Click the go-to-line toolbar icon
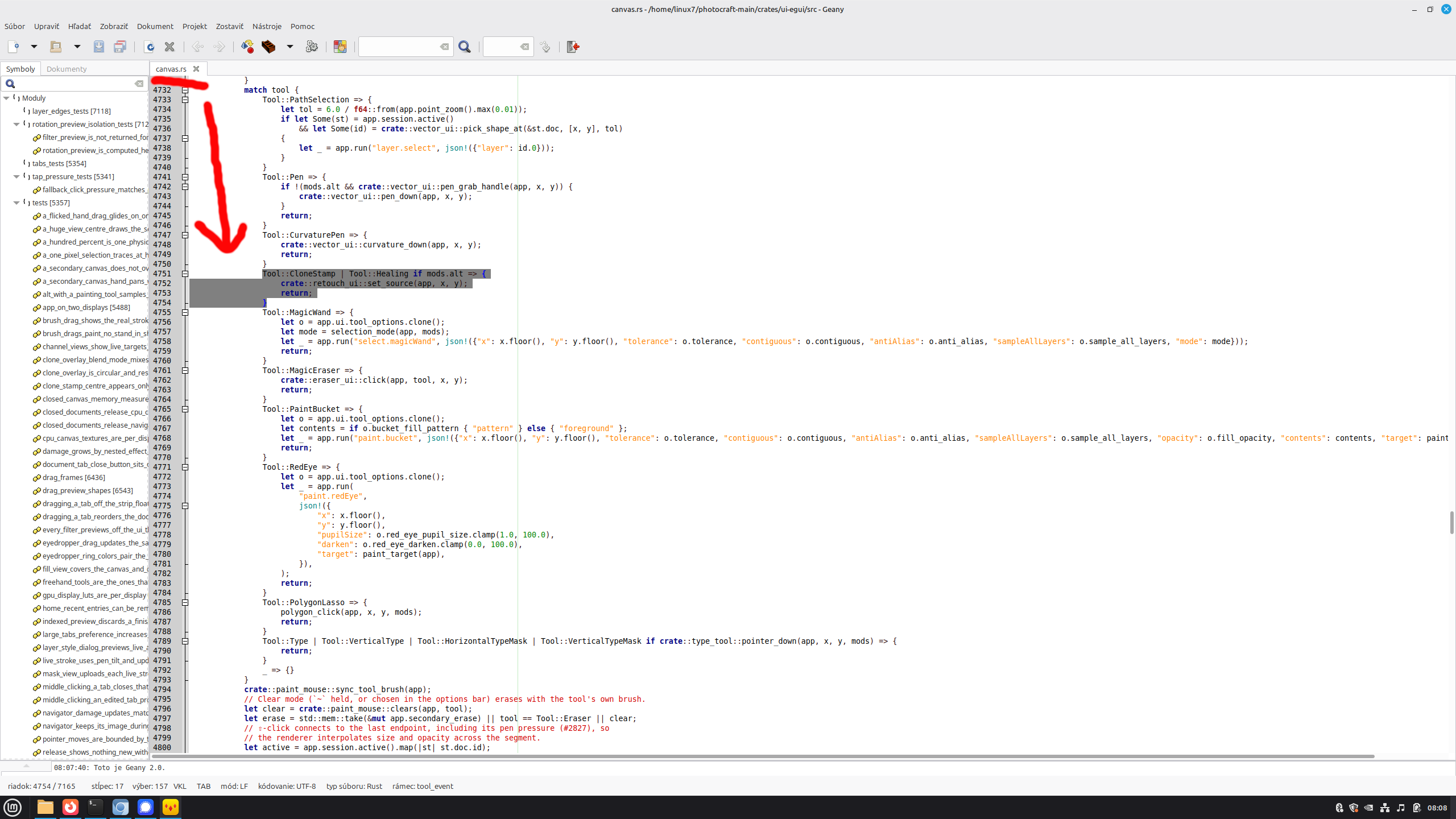 [545, 47]
